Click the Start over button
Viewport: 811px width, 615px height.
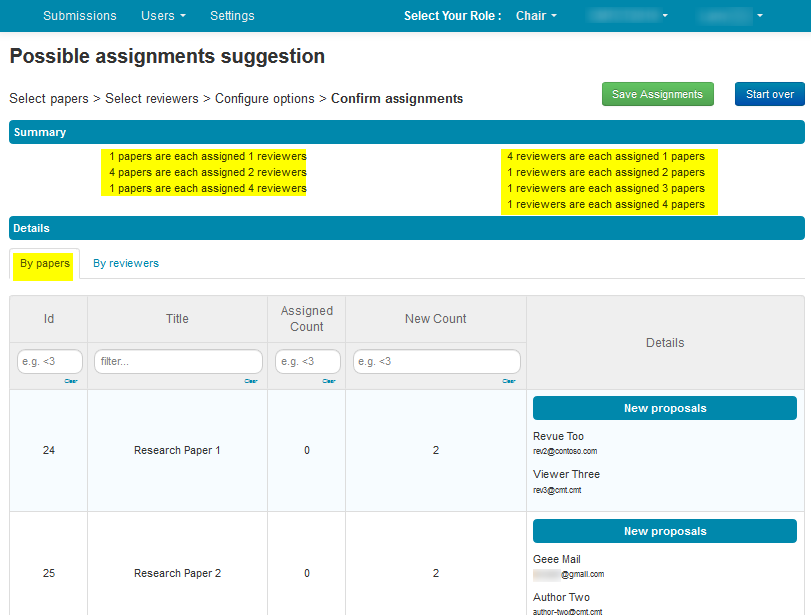770,94
